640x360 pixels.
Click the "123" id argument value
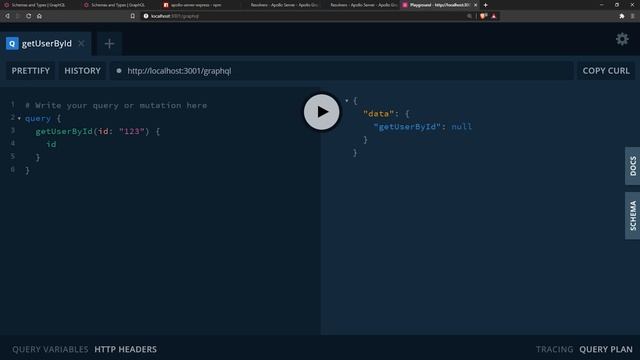(132, 131)
